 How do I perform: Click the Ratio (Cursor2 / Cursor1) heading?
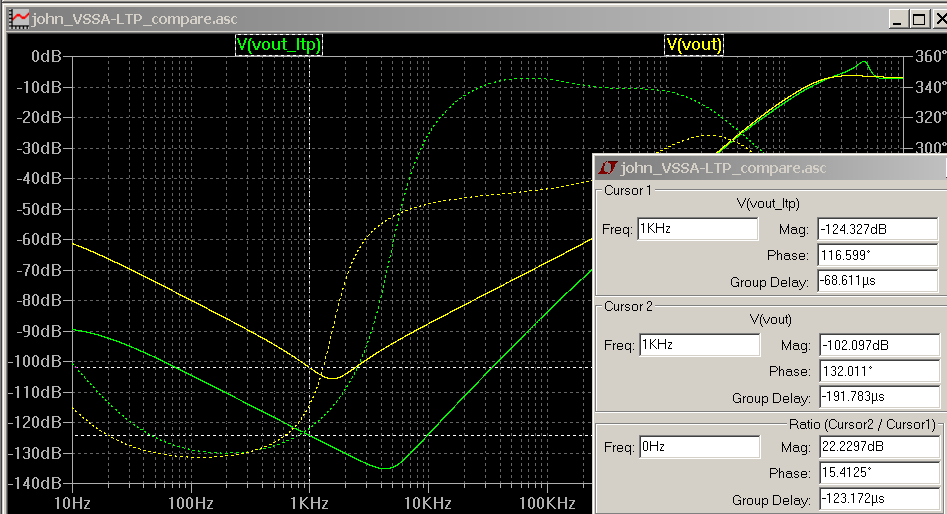tap(862, 424)
